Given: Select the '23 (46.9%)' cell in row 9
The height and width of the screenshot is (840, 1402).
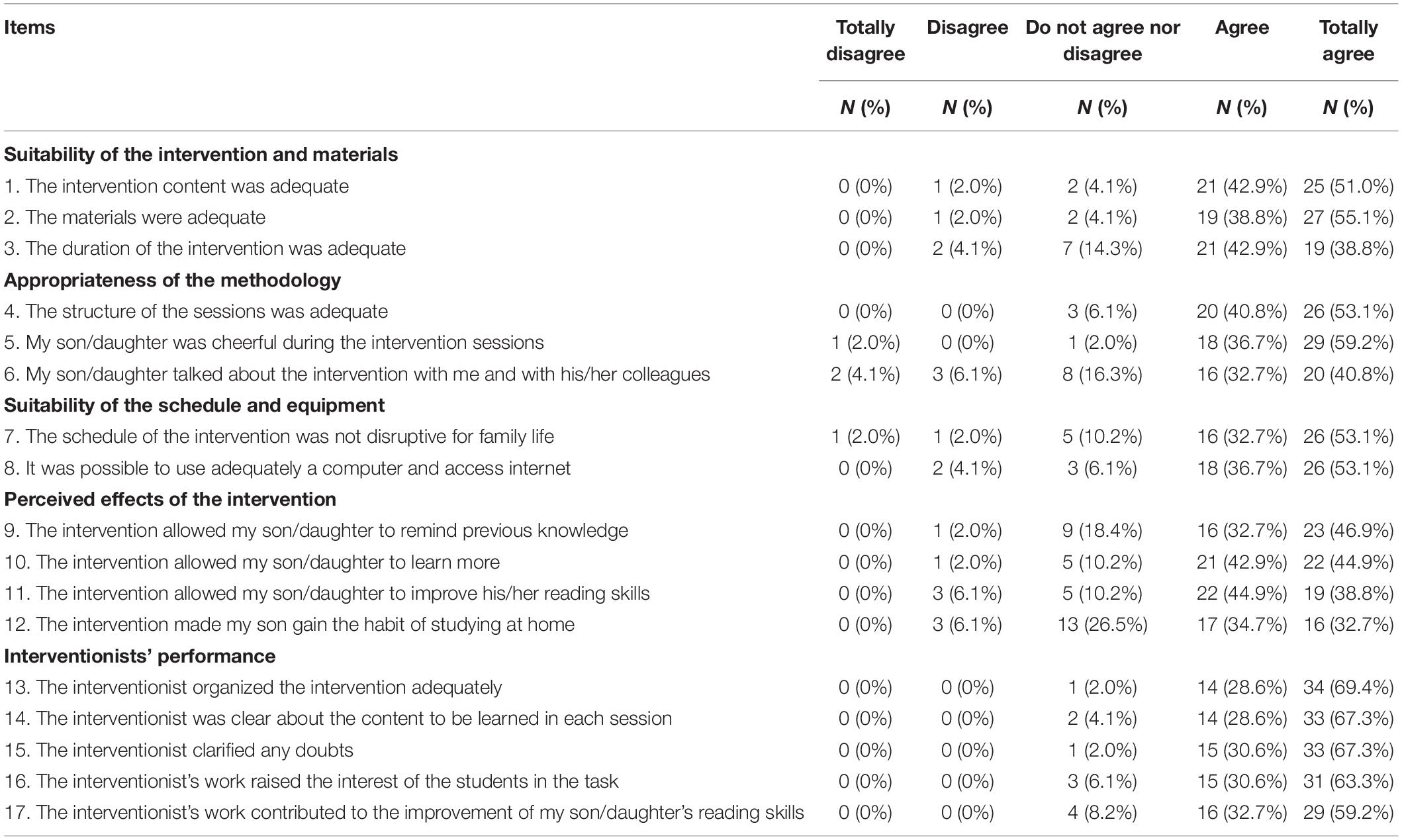Looking at the screenshot, I should click(x=1348, y=531).
